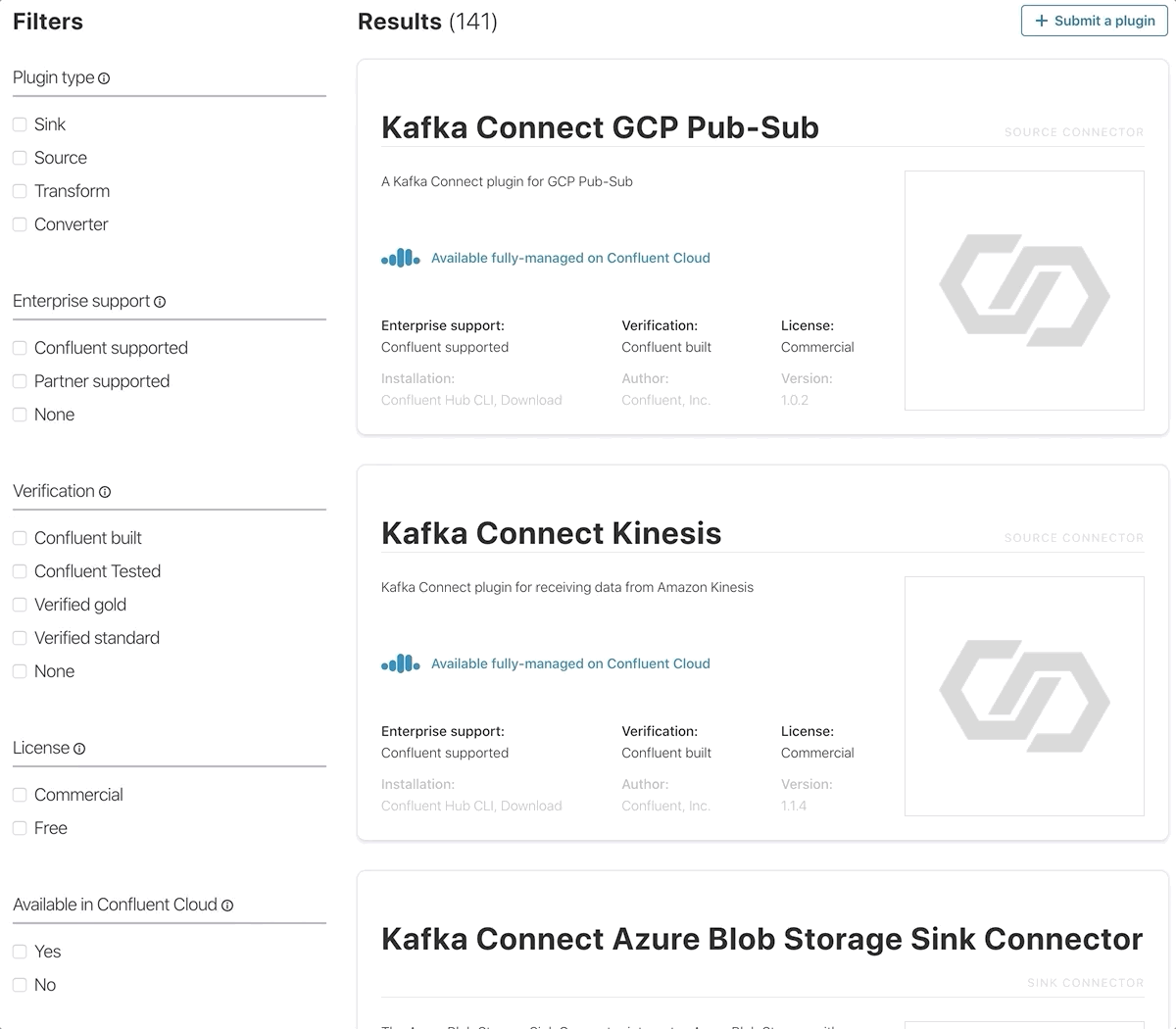The height and width of the screenshot is (1029, 1176).
Task: Enable the Confluent supported filter
Action: [x=20, y=348]
